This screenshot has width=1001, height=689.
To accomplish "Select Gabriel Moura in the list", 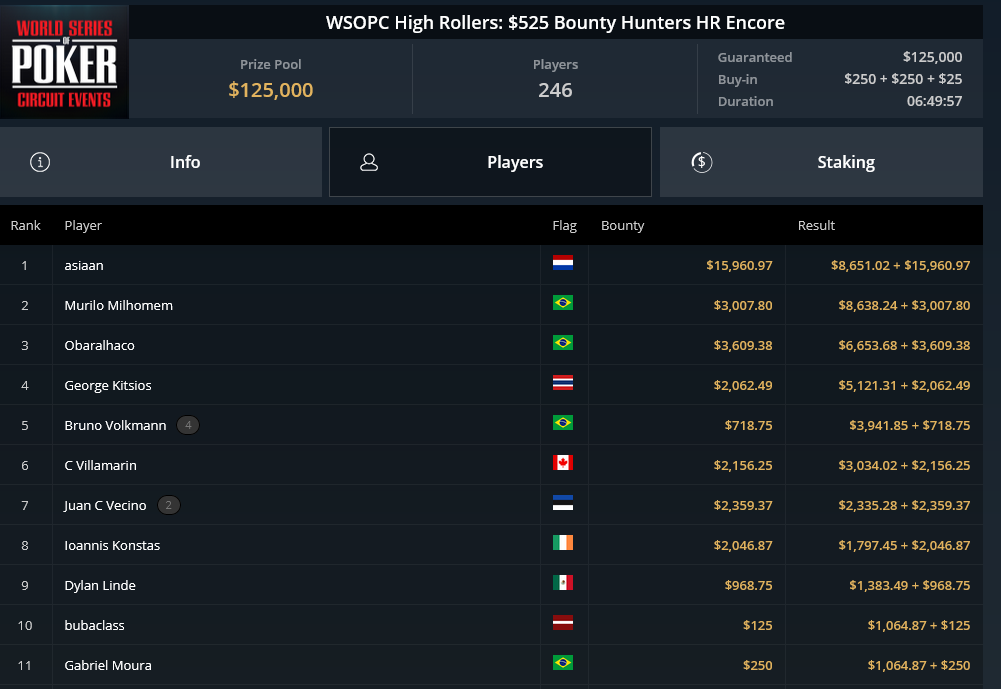I will (x=107, y=665).
